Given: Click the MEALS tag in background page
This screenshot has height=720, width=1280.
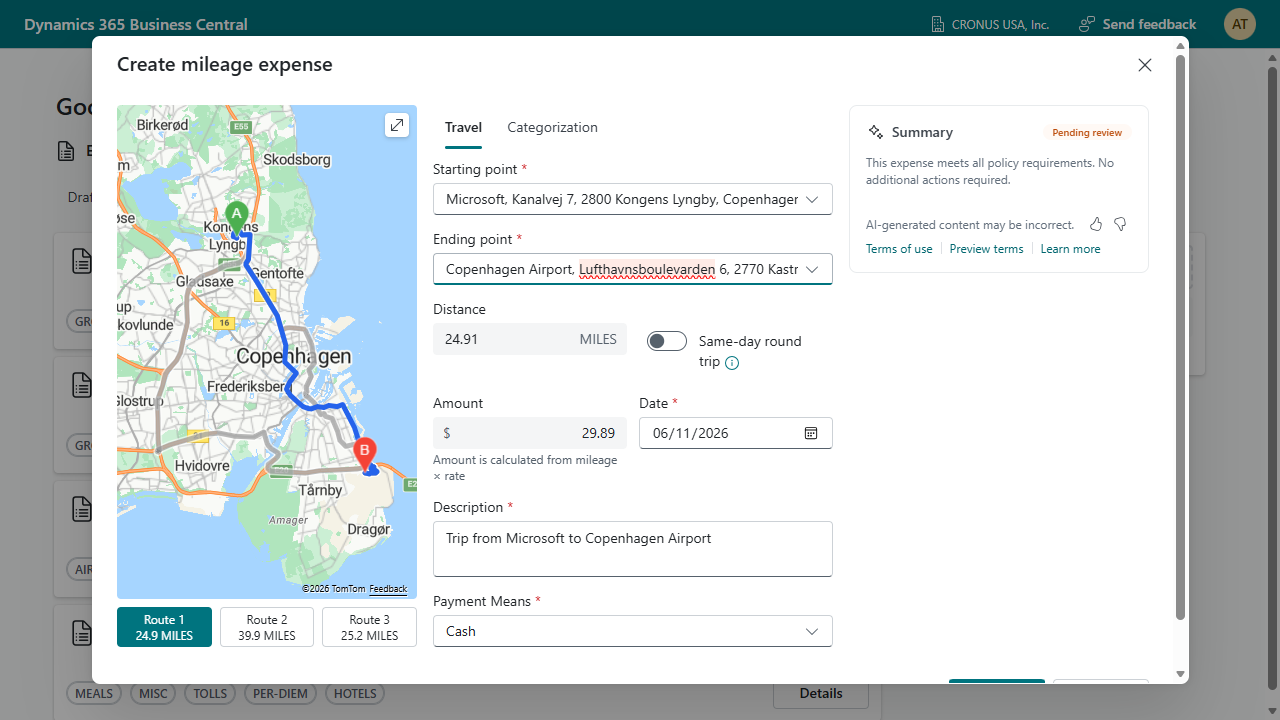Looking at the screenshot, I should click(x=94, y=693).
